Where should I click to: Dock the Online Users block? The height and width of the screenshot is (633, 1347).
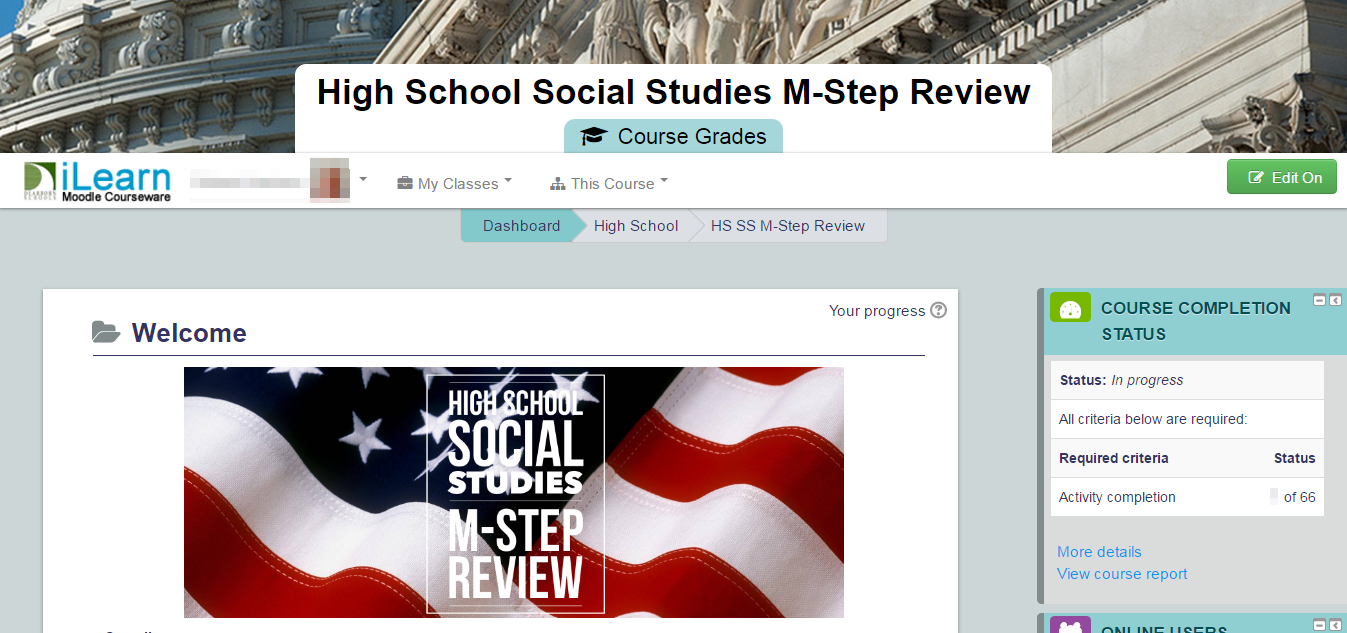tap(1335, 624)
